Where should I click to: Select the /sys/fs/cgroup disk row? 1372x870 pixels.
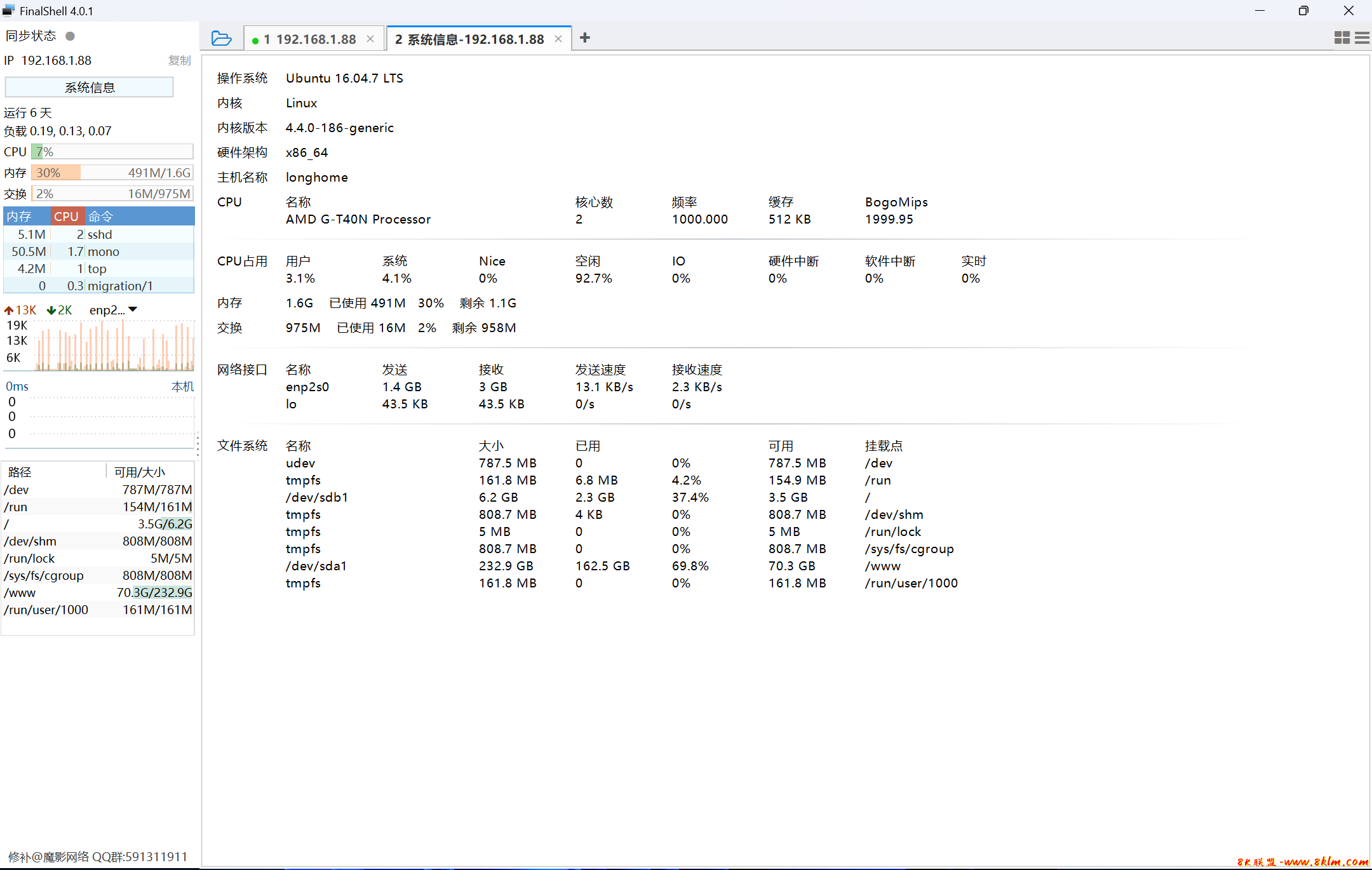click(x=98, y=575)
